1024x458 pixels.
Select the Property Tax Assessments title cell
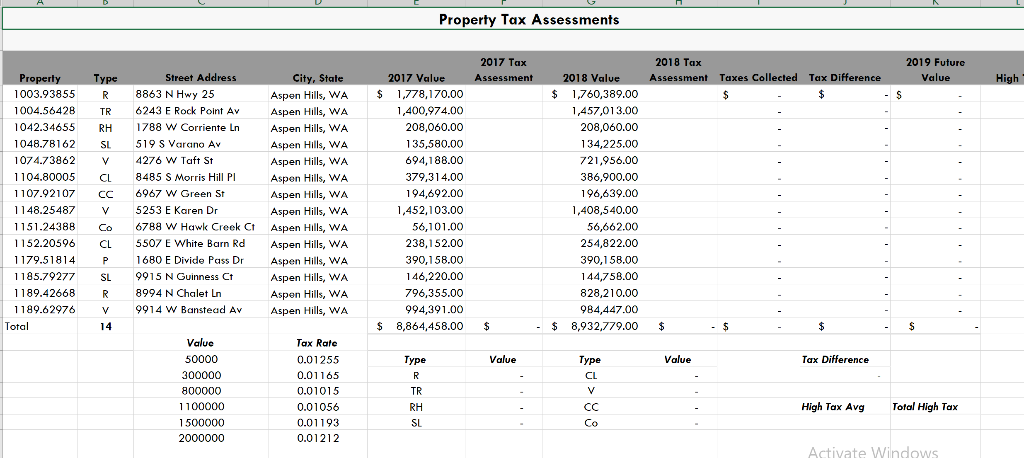click(x=528, y=20)
